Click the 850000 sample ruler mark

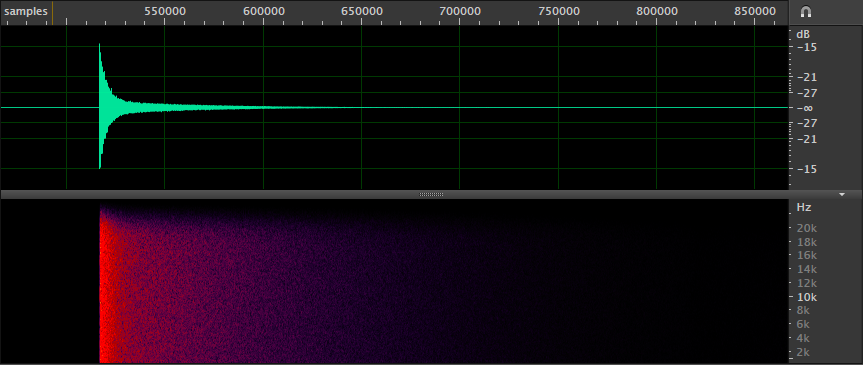755,11
